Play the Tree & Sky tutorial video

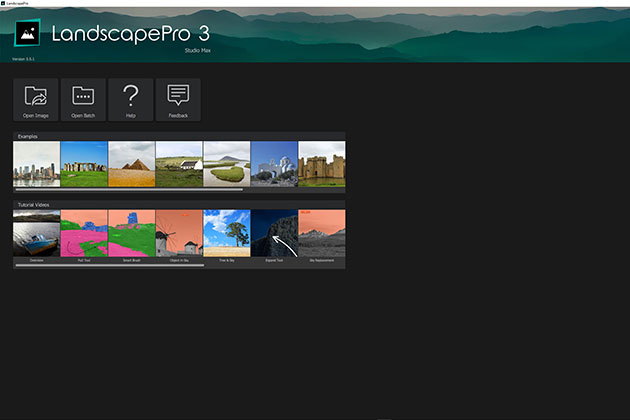click(227, 233)
